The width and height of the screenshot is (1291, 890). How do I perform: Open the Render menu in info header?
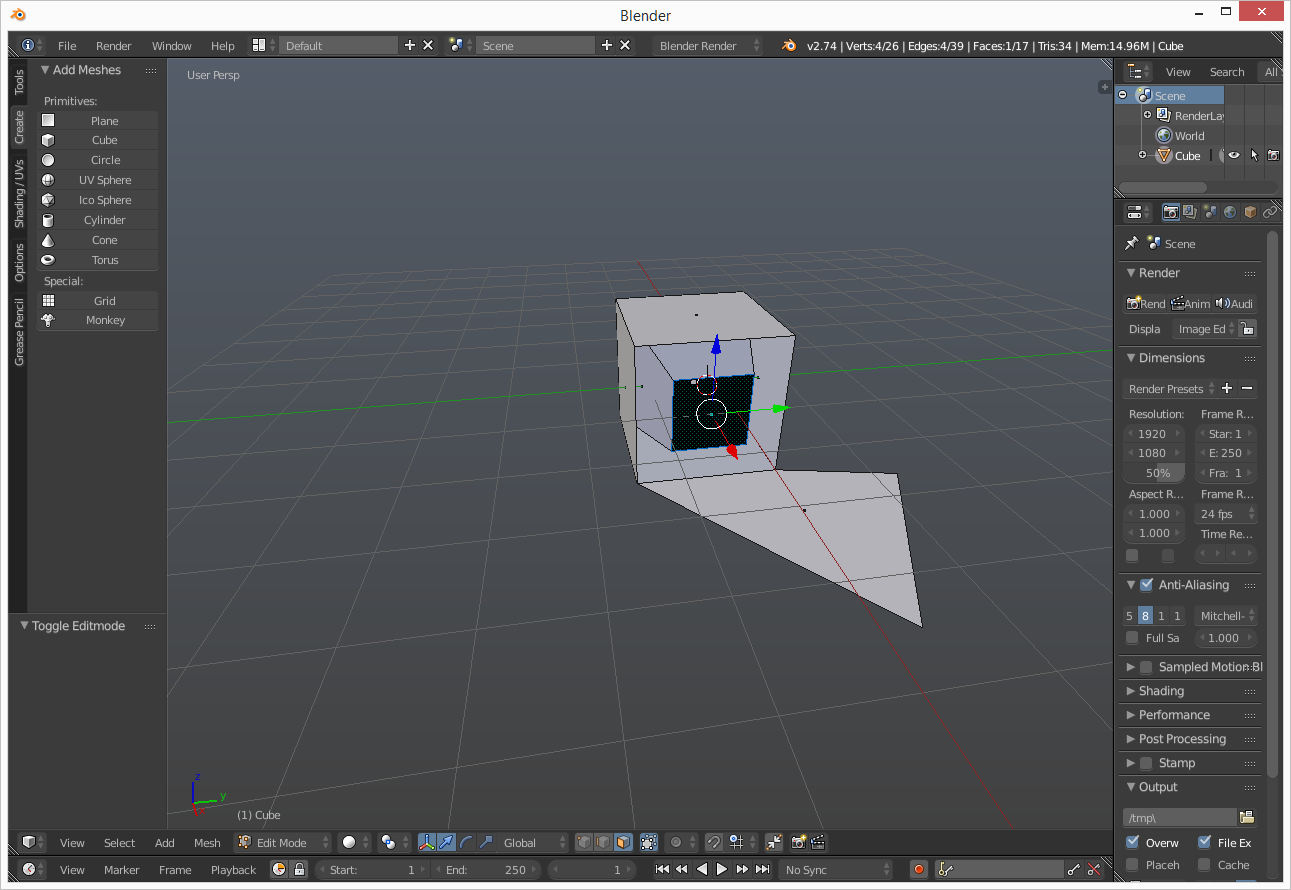(x=114, y=45)
